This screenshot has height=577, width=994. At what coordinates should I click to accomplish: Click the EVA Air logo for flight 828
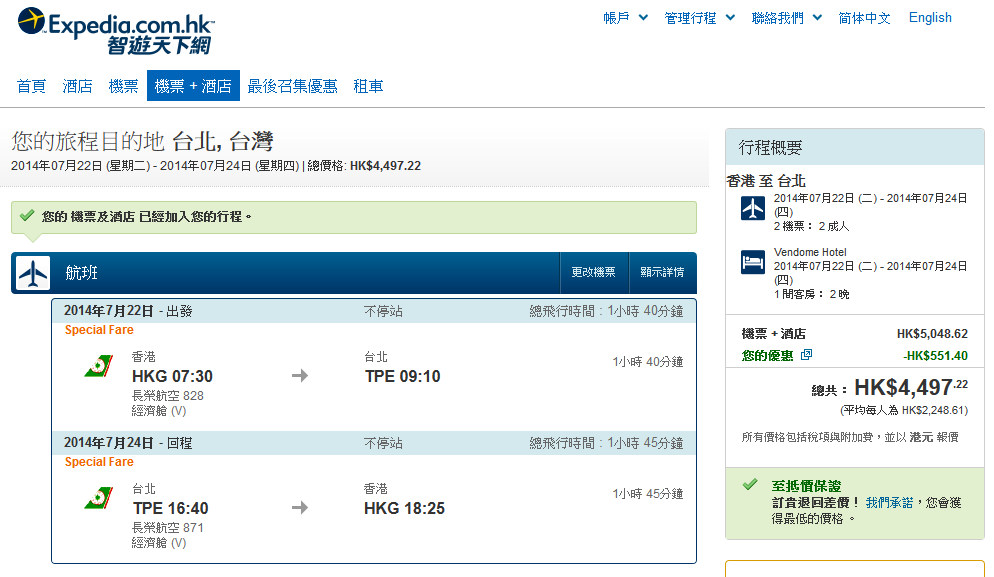[x=98, y=367]
